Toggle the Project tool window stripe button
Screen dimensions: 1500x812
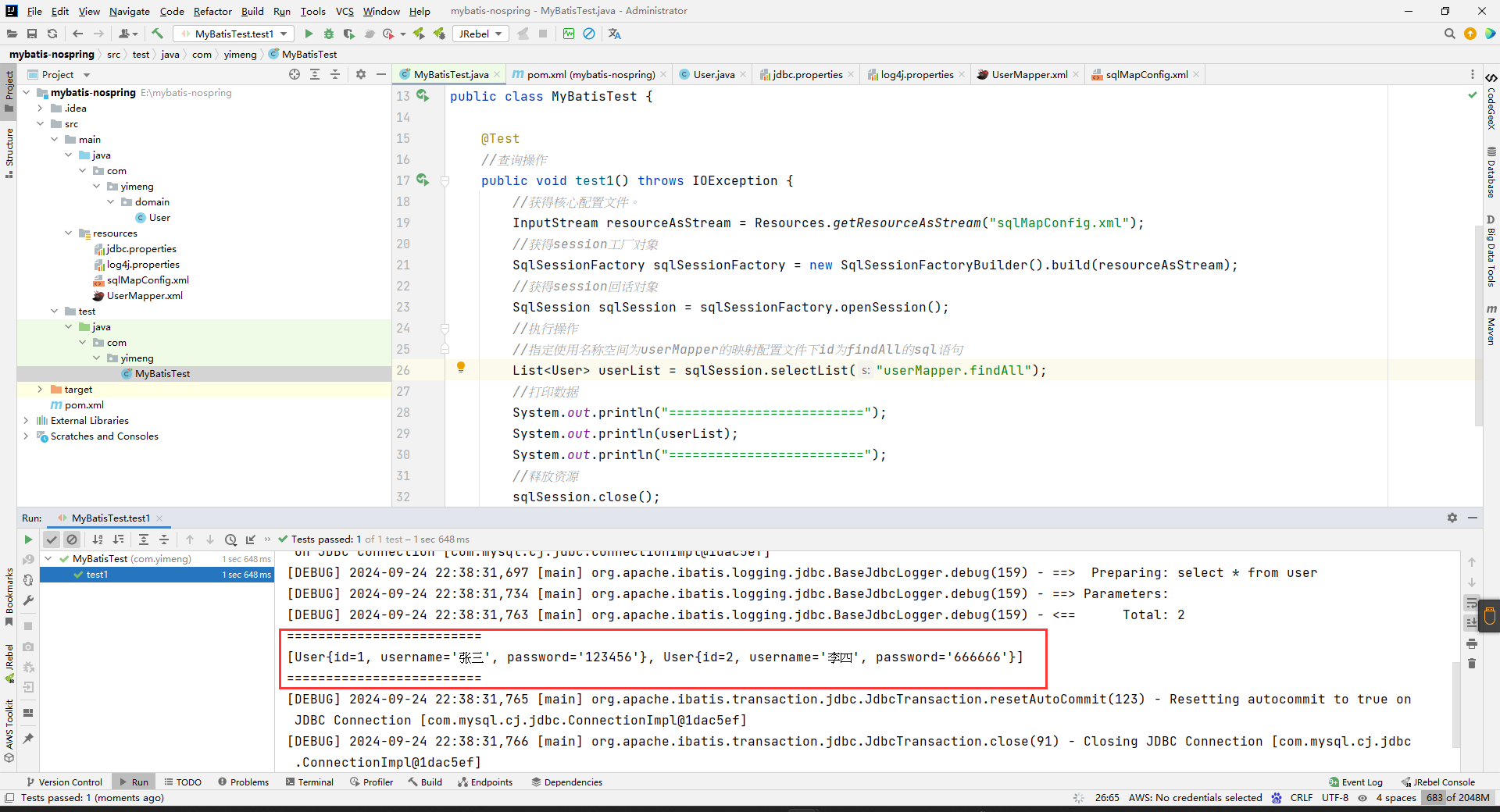(x=9, y=91)
